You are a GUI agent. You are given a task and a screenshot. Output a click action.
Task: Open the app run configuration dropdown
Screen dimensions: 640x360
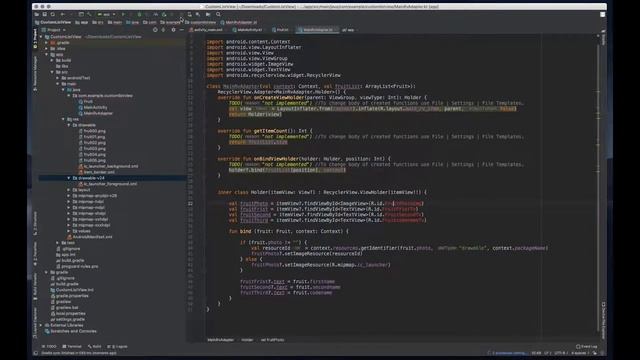pos(107,14)
